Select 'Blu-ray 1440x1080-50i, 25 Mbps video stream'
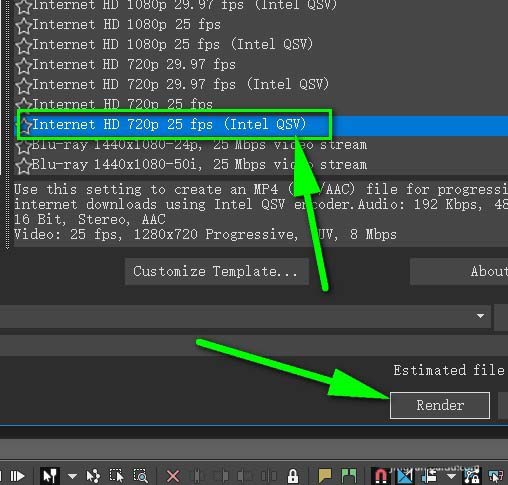Image resolution: width=508 pixels, height=485 pixels. pos(199,165)
